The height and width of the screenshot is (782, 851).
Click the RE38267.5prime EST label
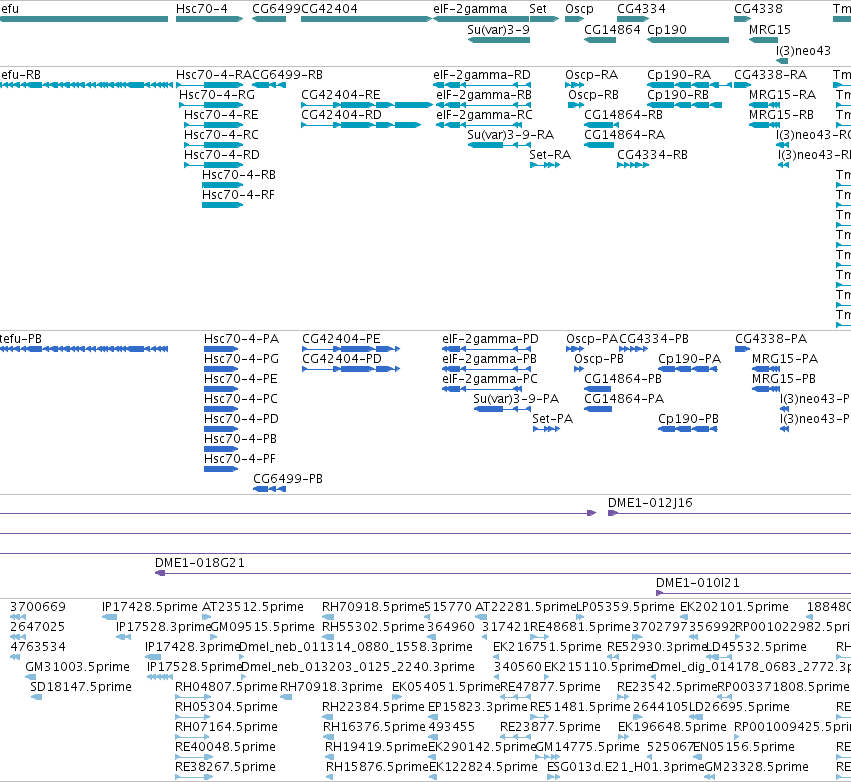click(225, 767)
